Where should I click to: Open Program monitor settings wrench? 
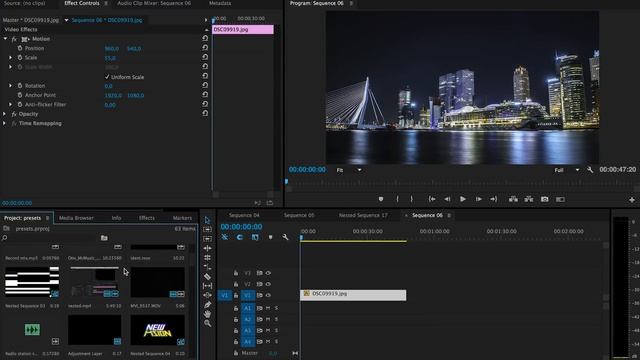pos(590,169)
